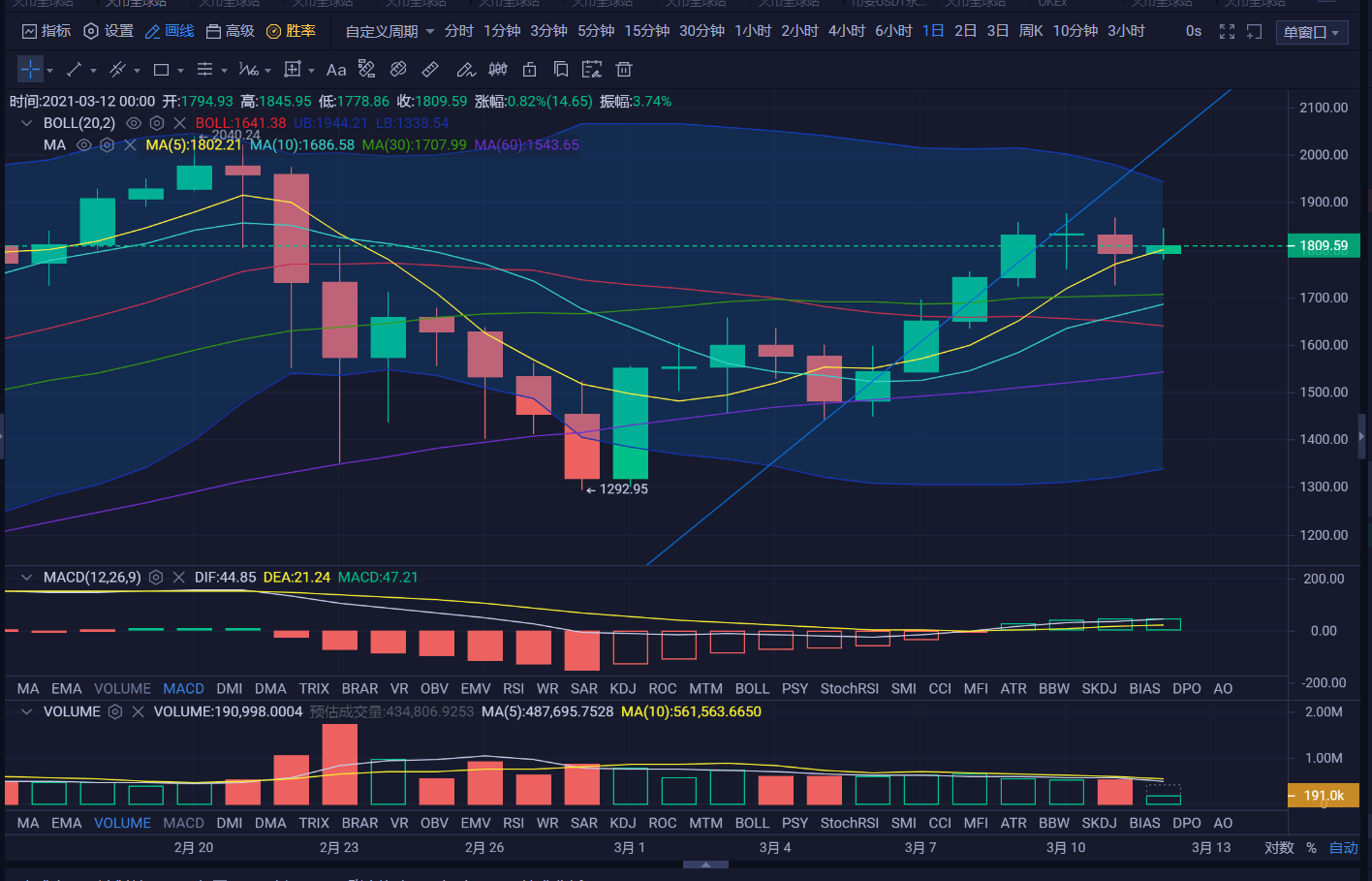Image resolution: width=1372 pixels, height=881 pixels.
Task: Hide the MA lines using eye icon
Action: 84,145
